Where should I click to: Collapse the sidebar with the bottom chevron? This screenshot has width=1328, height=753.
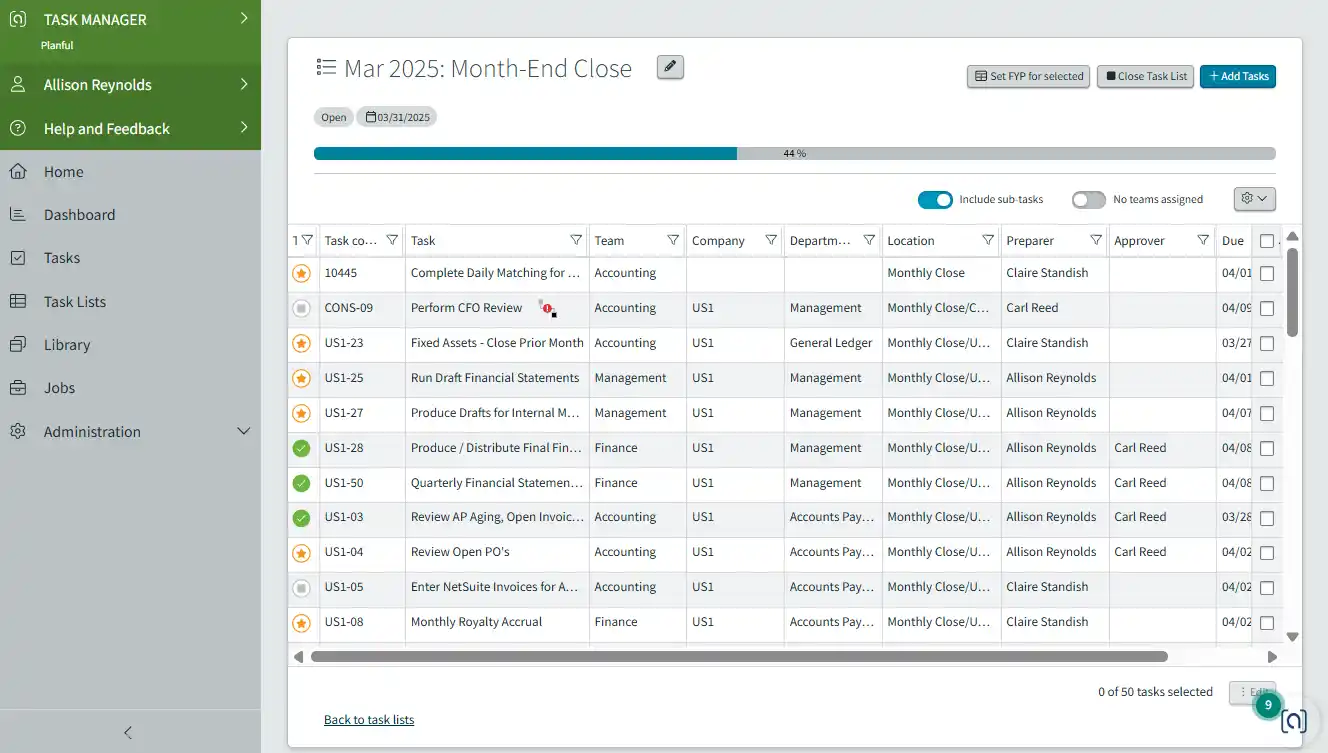[x=127, y=732]
